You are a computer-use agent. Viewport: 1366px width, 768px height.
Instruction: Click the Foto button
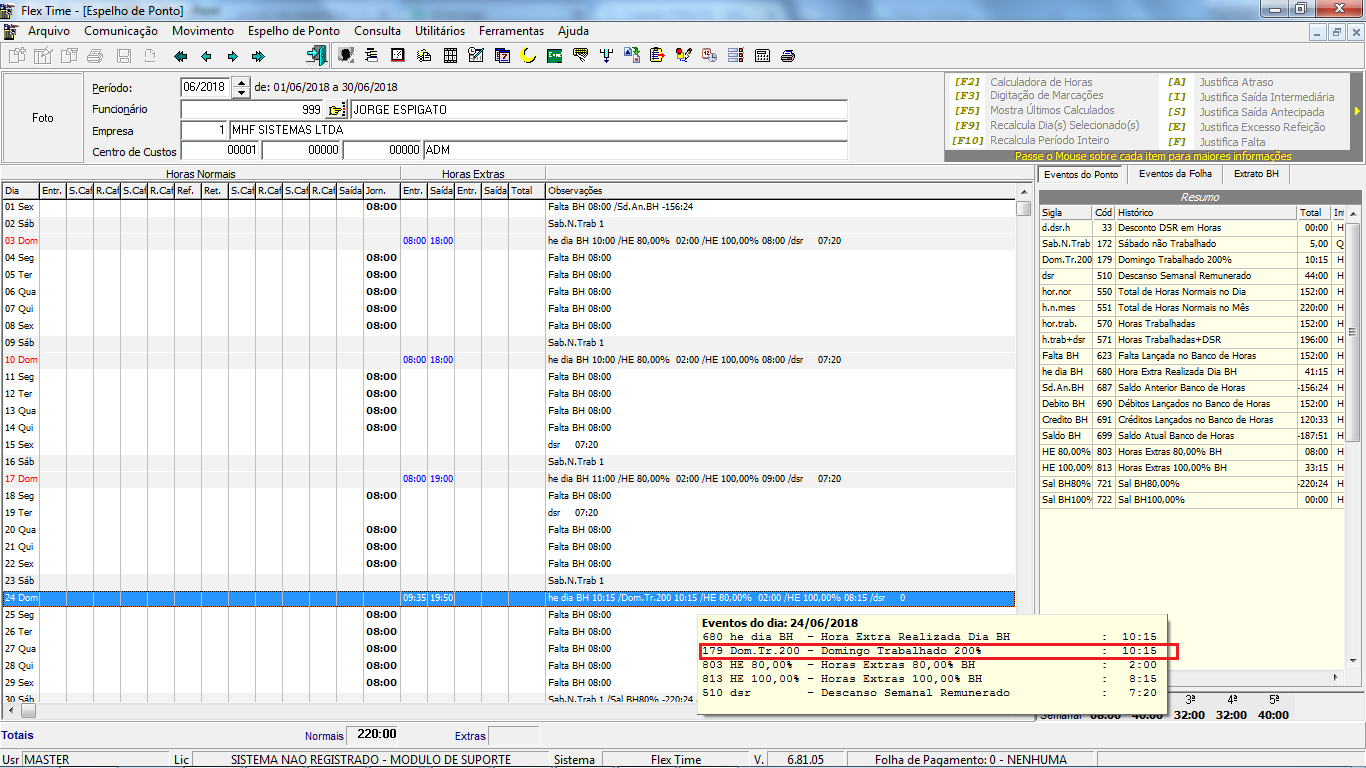(x=43, y=117)
